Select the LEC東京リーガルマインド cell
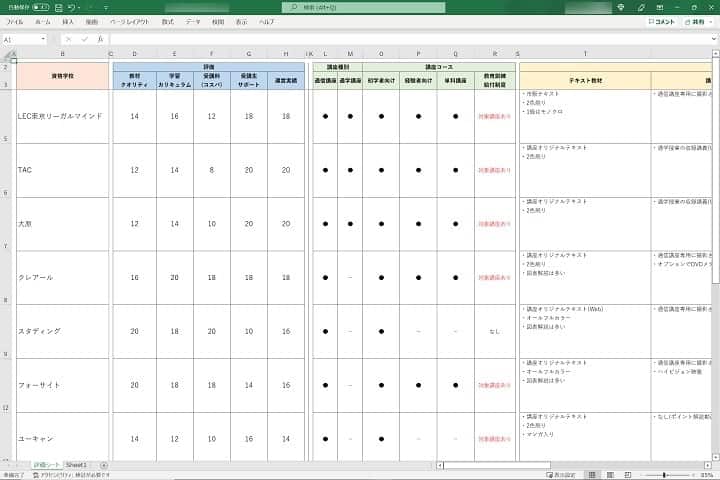 (62, 116)
